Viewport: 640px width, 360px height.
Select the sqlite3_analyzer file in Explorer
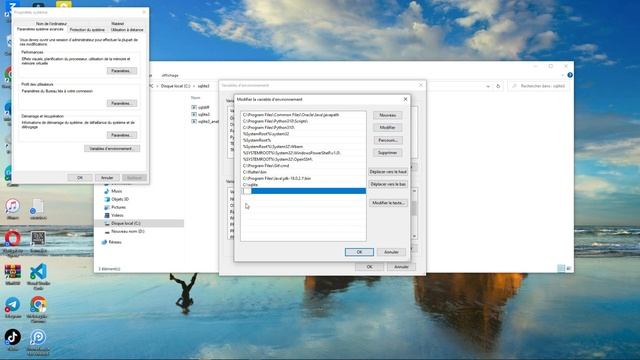pyautogui.click(x=205, y=121)
